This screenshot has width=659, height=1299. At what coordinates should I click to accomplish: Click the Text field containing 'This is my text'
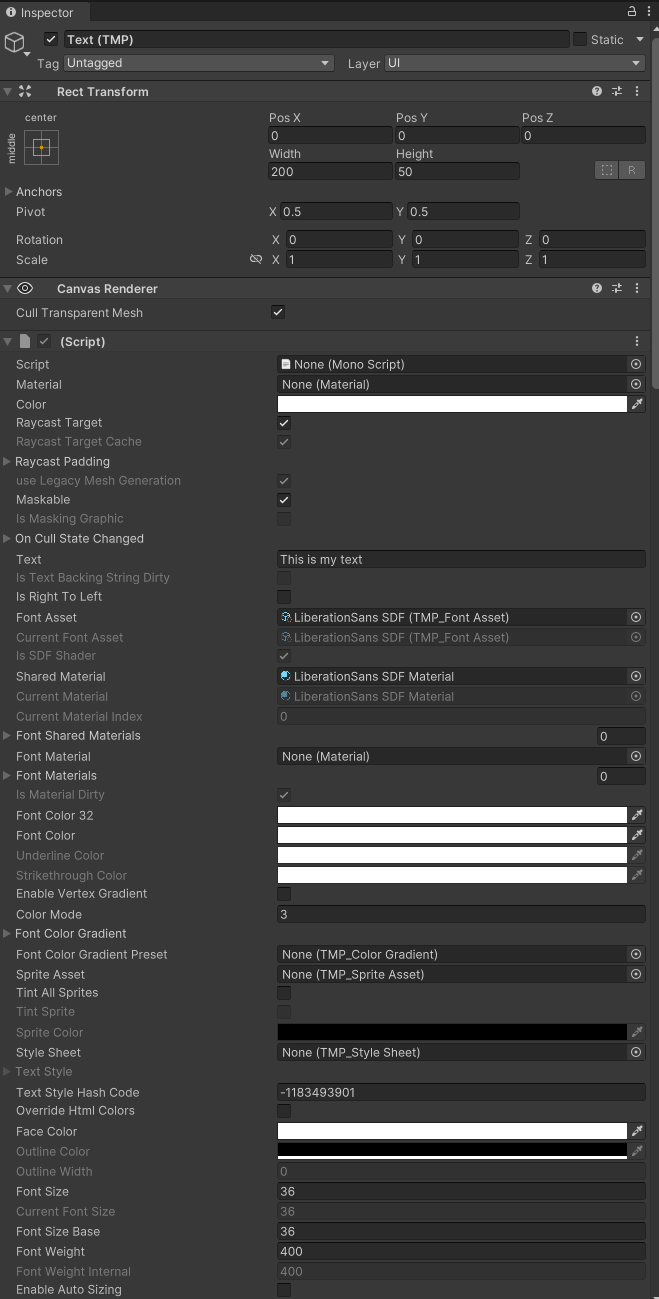tap(460, 559)
